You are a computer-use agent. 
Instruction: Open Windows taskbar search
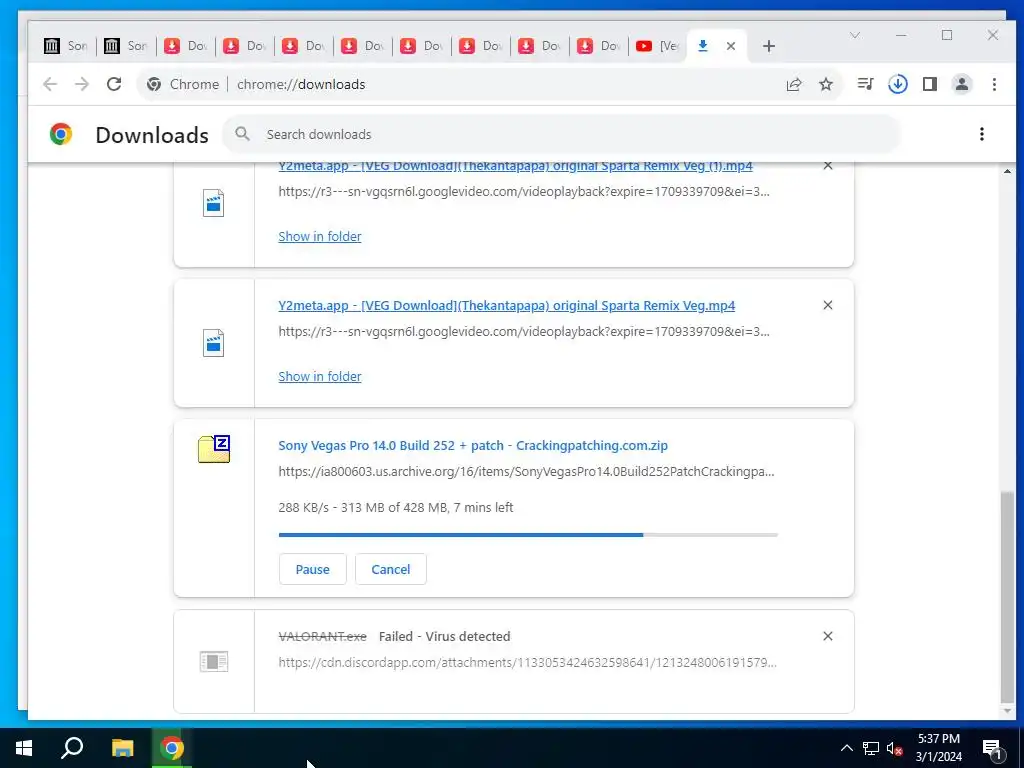click(x=72, y=748)
